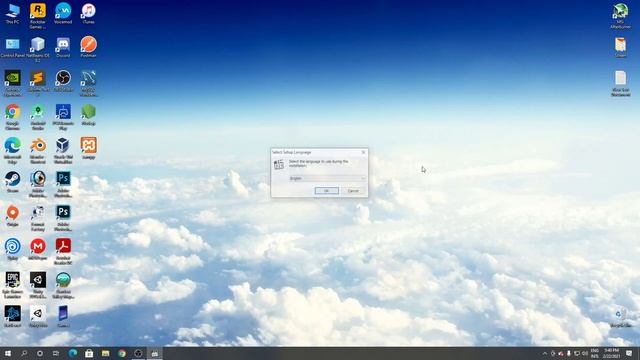Screen dimensions: 640x360
Task: Open the volume control in system tray
Action: pyautogui.click(x=585, y=353)
